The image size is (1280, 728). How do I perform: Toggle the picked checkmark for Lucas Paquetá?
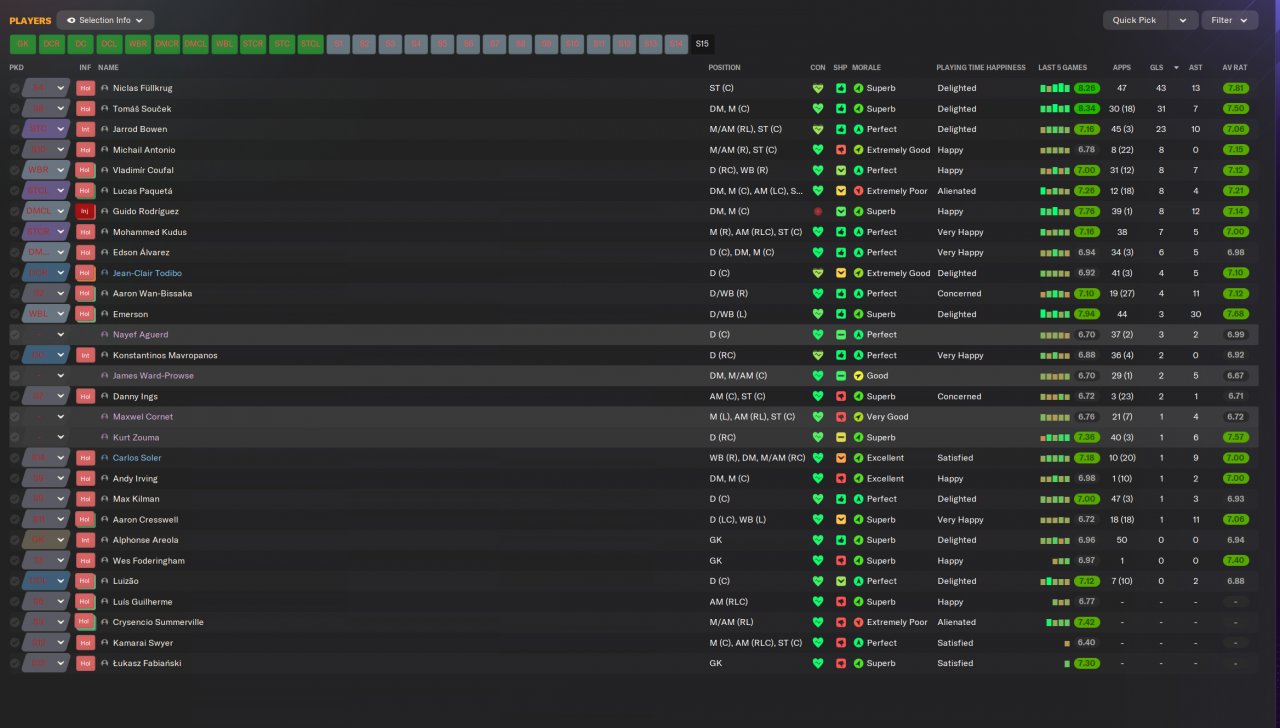coord(14,191)
